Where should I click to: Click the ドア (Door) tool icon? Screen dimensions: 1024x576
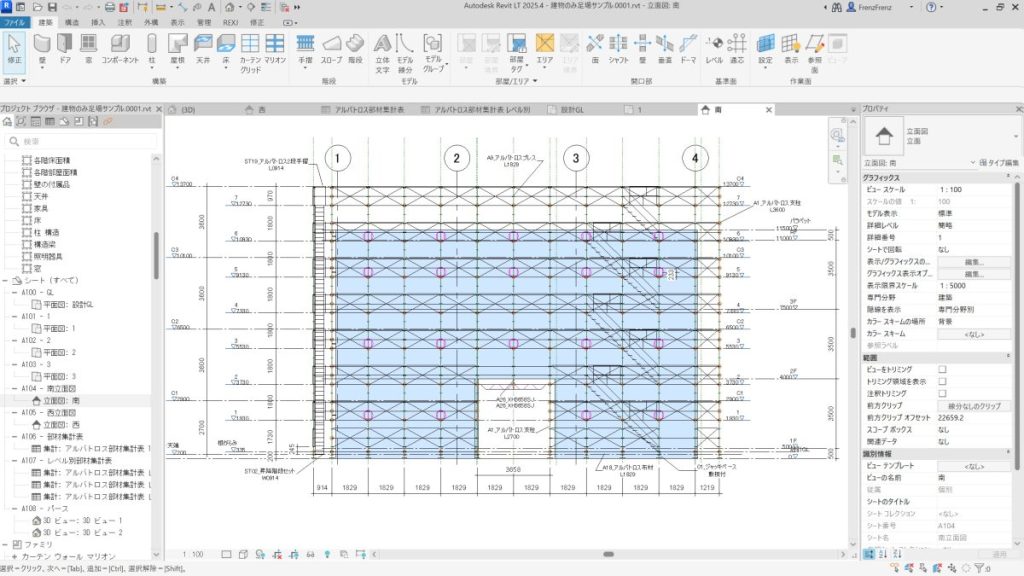coord(65,46)
